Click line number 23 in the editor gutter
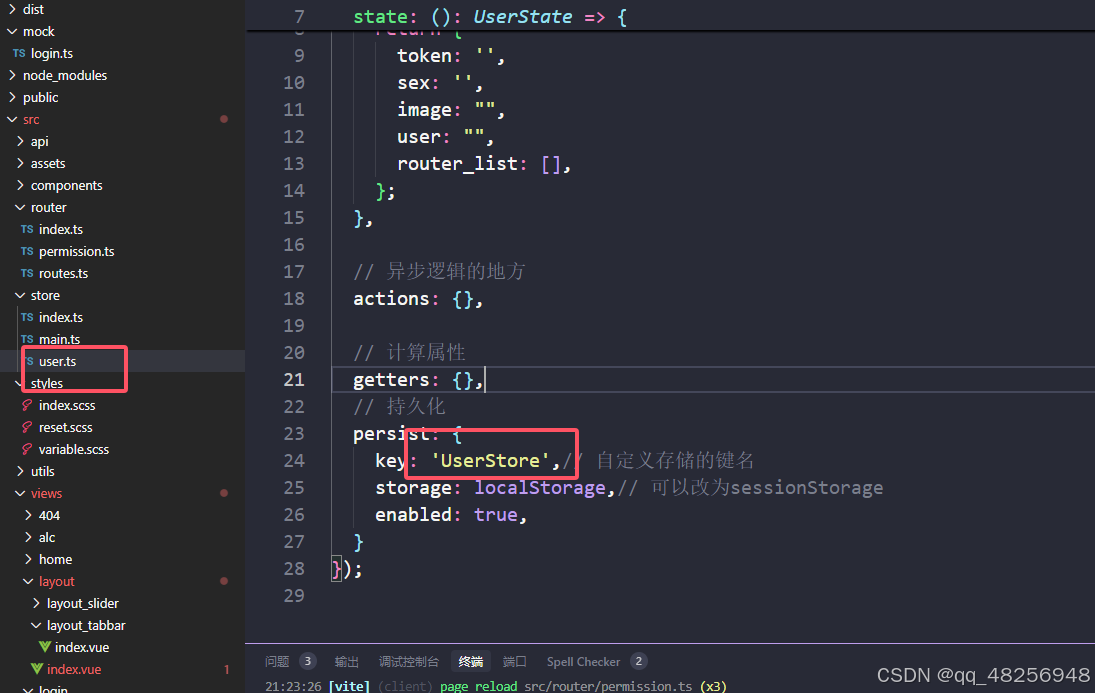Image resolution: width=1095 pixels, height=693 pixels. pos(293,433)
